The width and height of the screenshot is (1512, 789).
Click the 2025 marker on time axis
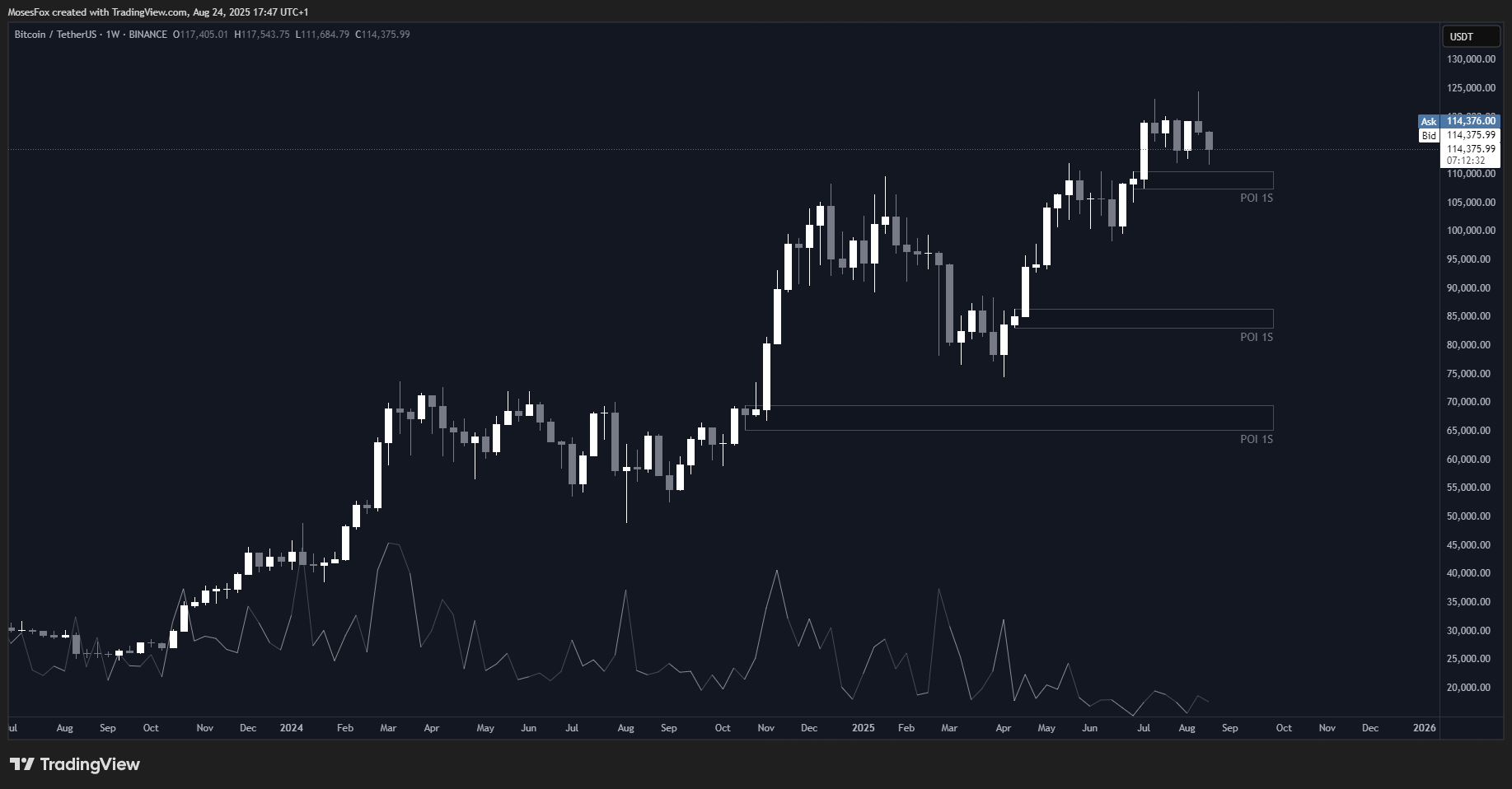click(863, 728)
